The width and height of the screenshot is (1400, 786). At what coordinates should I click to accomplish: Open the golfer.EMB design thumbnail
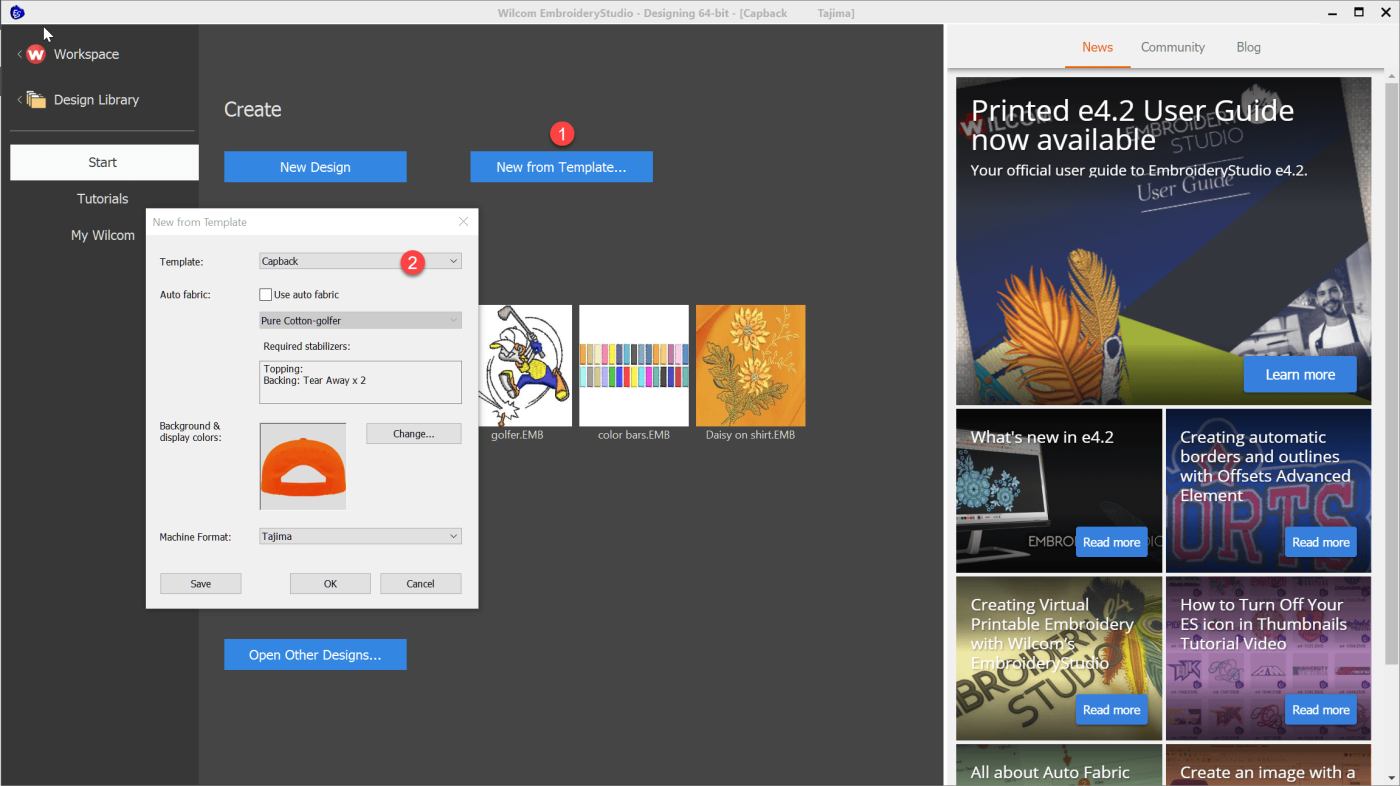[x=525, y=365]
